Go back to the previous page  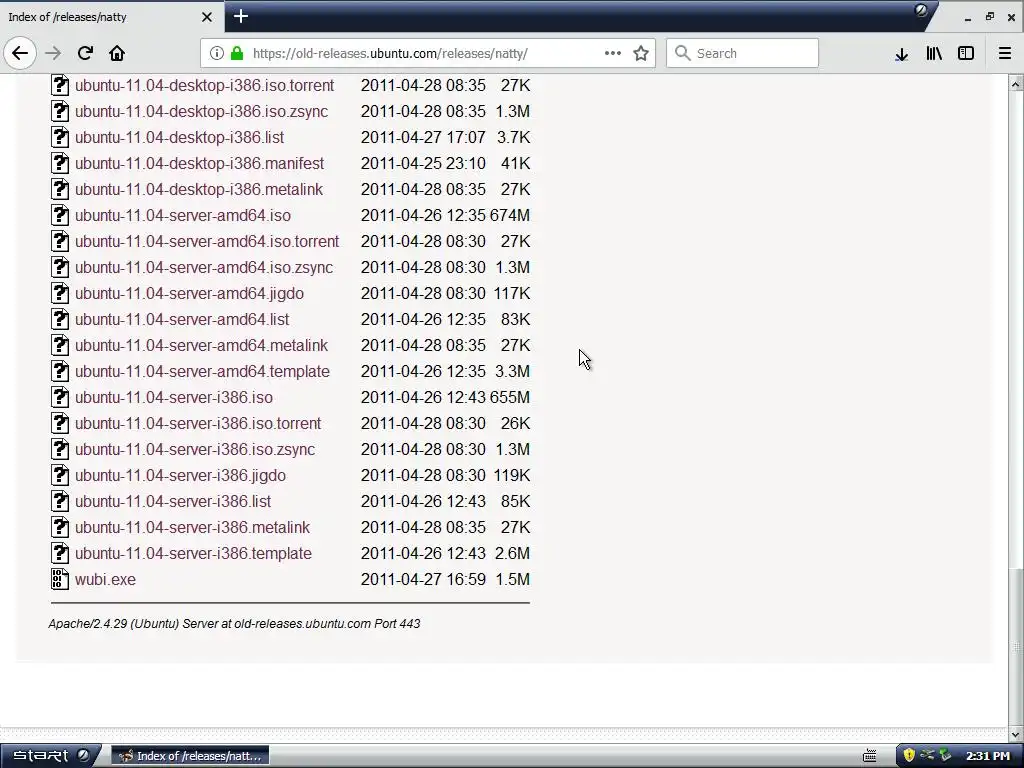coord(20,53)
